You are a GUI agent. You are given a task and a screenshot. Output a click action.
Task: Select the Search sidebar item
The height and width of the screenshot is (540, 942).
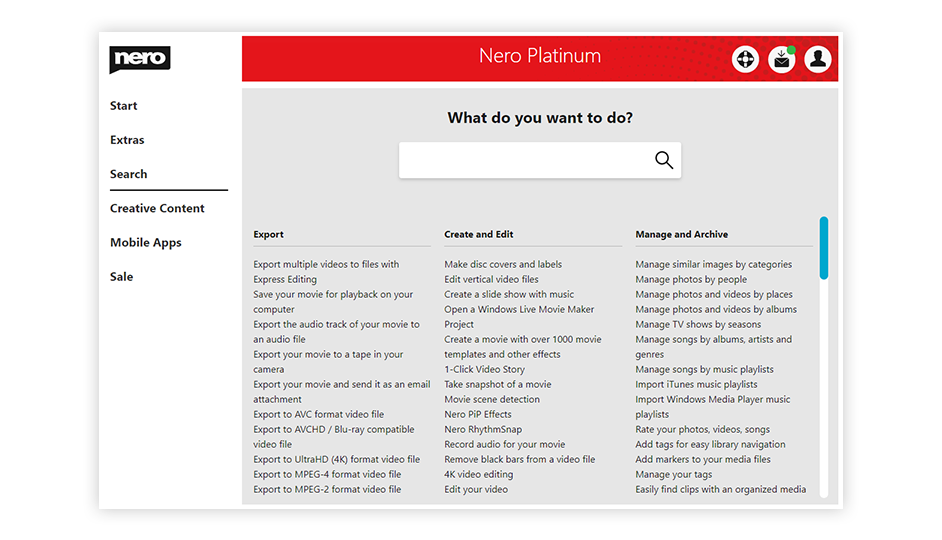click(x=129, y=174)
